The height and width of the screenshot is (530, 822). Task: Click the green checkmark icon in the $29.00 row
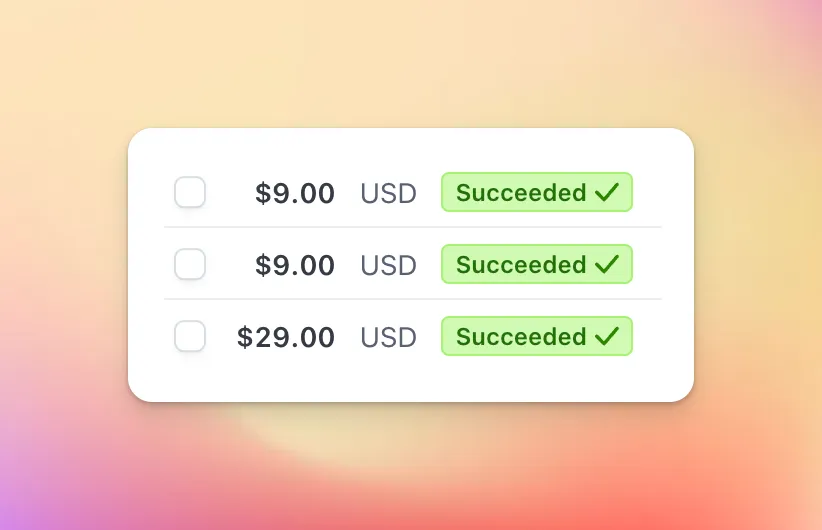607,336
